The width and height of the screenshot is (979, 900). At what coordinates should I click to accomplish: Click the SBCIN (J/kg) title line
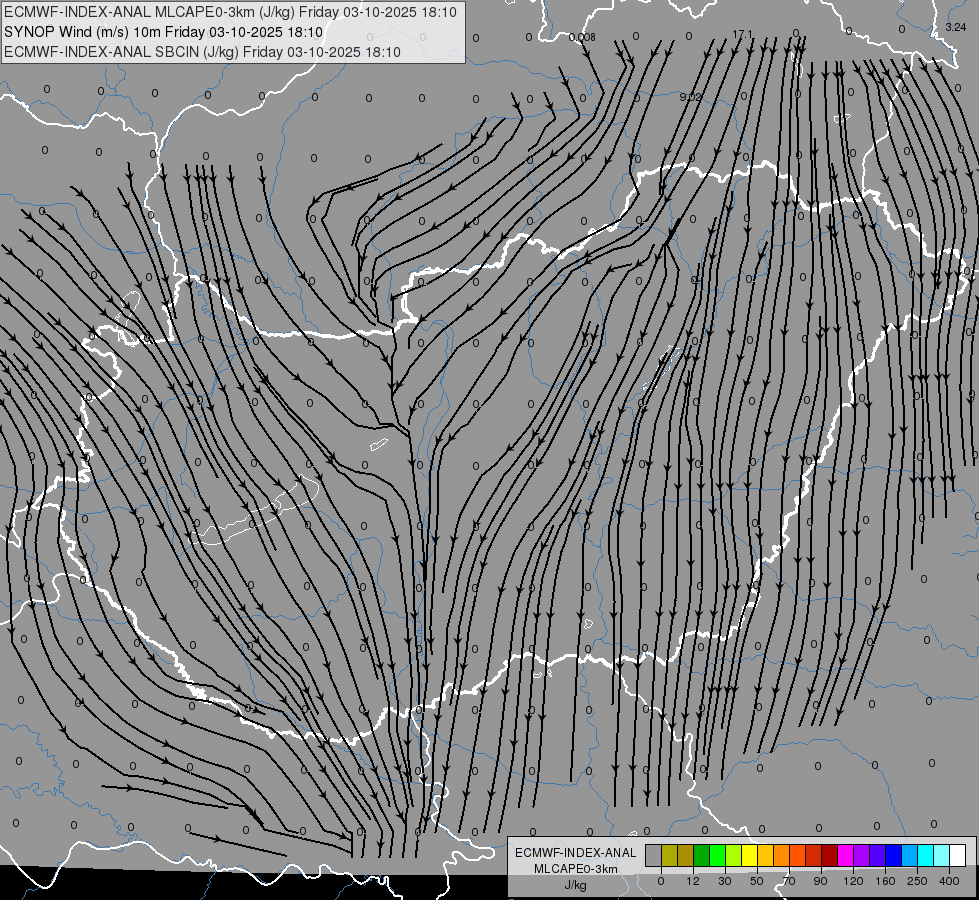(202, 52)
